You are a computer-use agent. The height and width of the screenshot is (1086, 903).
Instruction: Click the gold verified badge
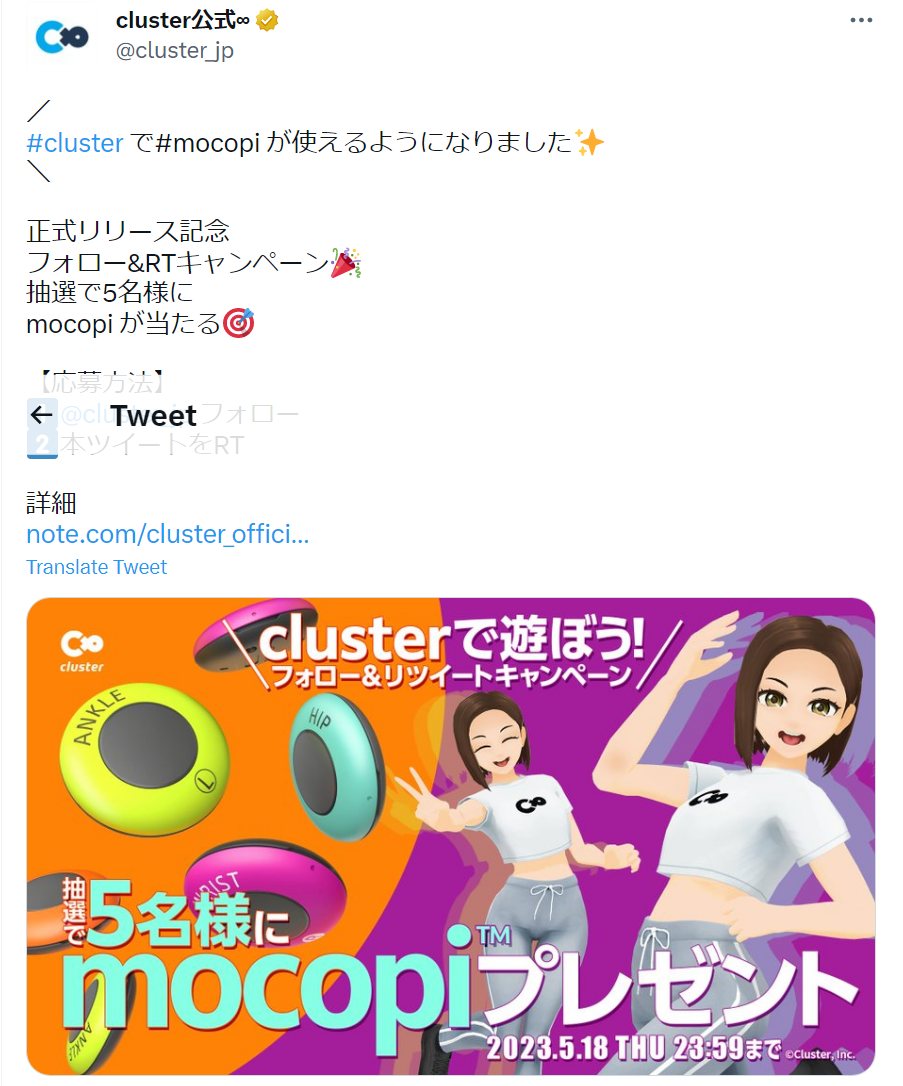(267, 21)
